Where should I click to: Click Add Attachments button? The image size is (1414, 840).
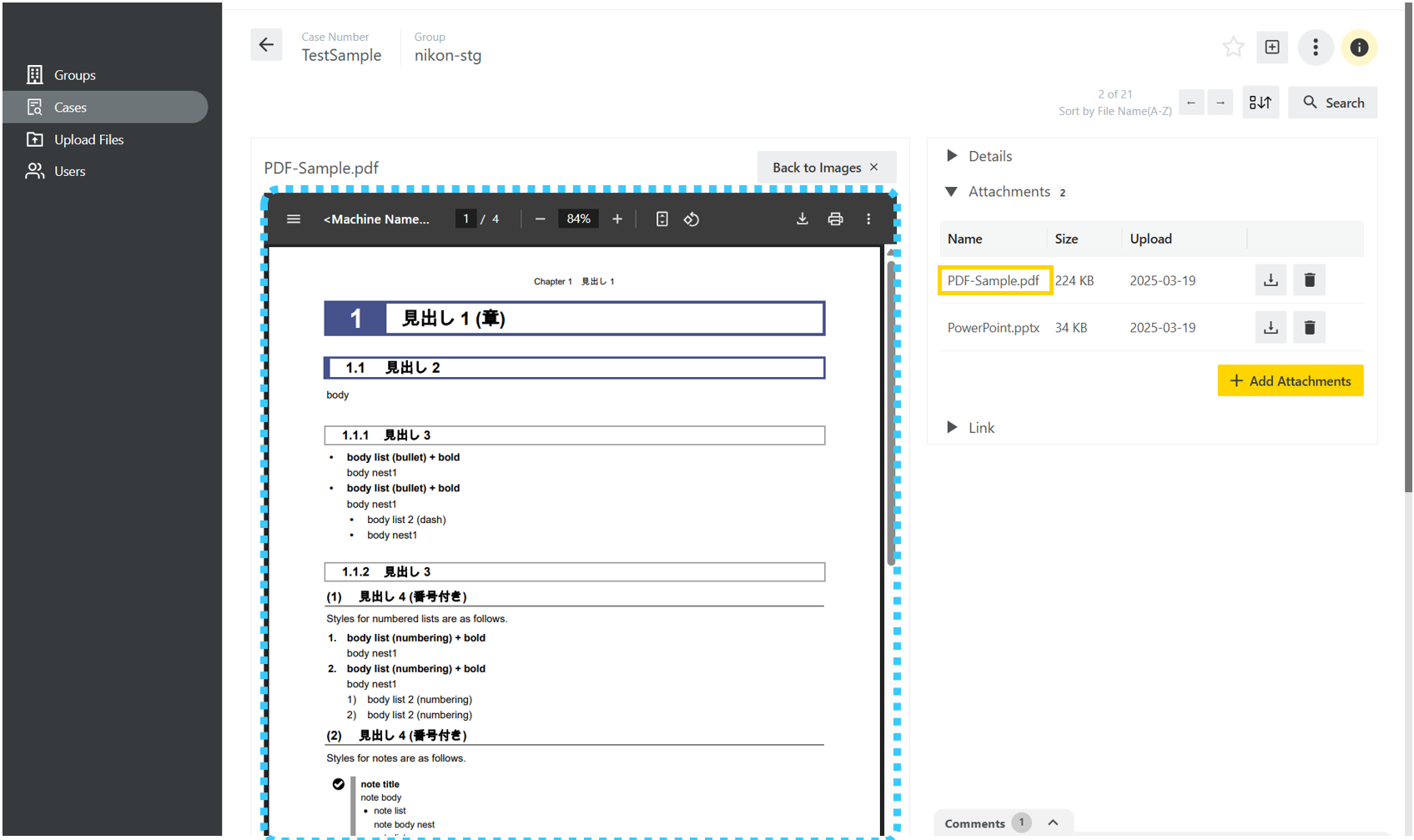(x=1290, y=381)
